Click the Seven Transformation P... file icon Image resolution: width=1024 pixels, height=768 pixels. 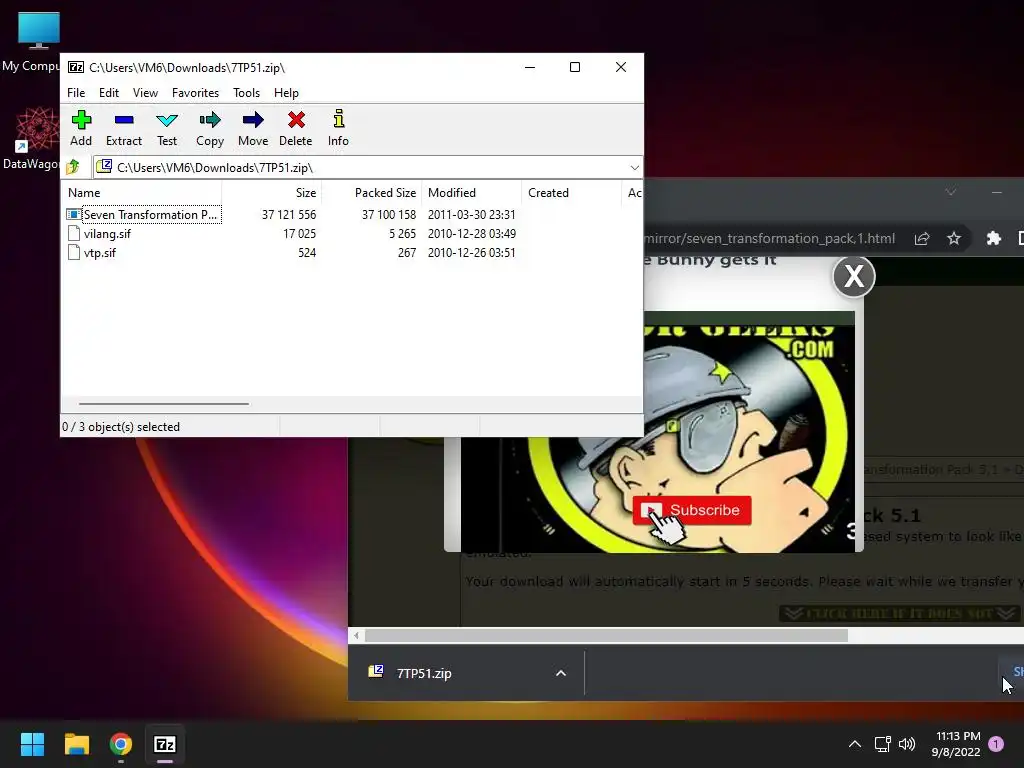tap(74, 214)
